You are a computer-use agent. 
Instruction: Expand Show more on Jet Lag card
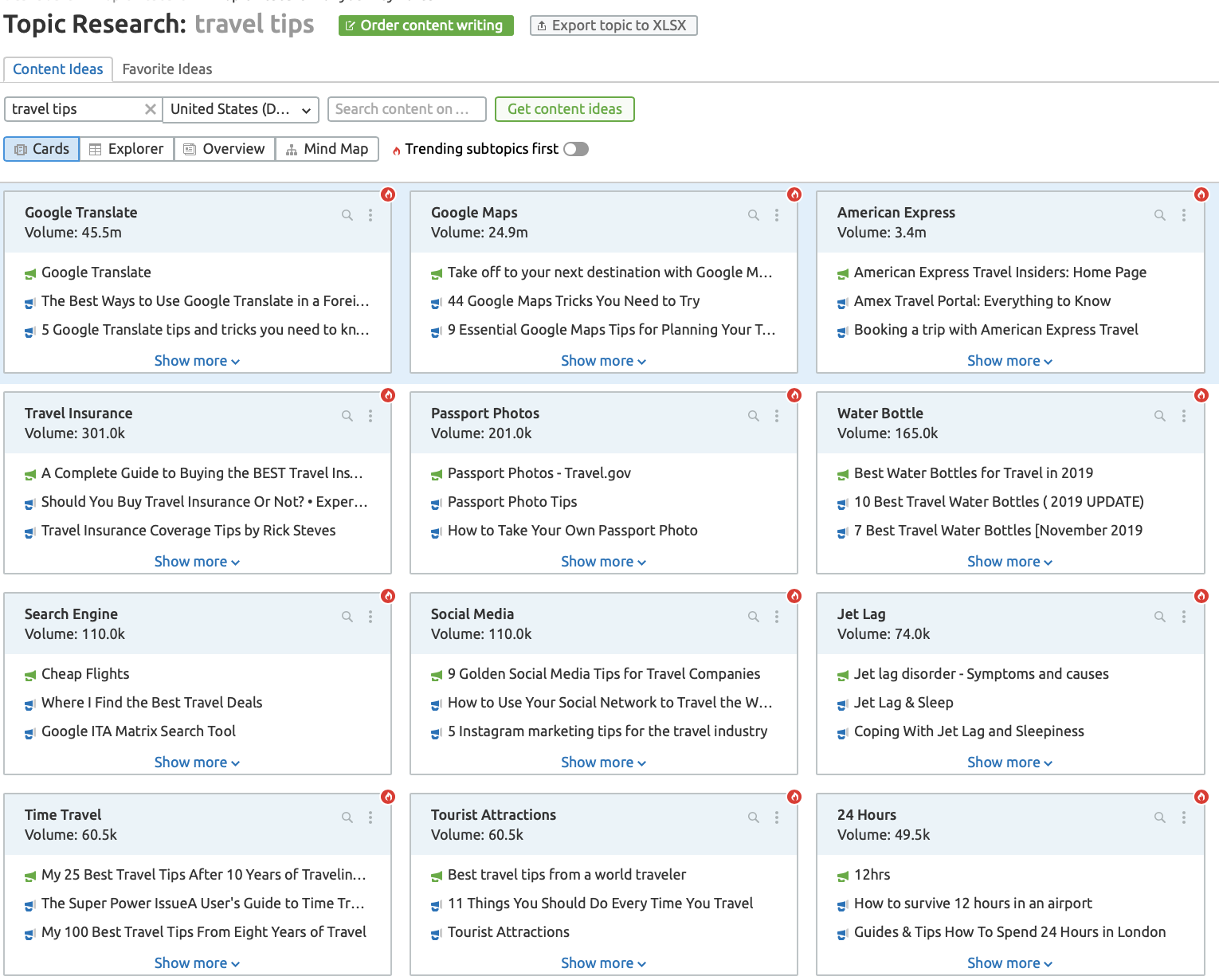[x=1009, y=762]
